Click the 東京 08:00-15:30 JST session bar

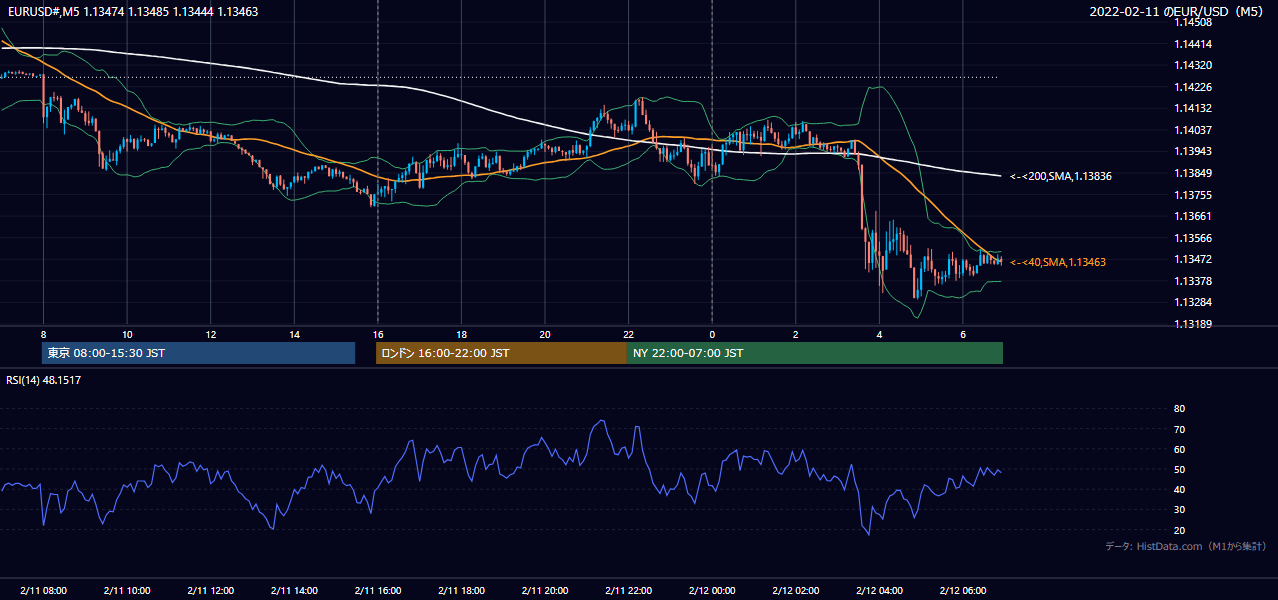tap(199, 353)
